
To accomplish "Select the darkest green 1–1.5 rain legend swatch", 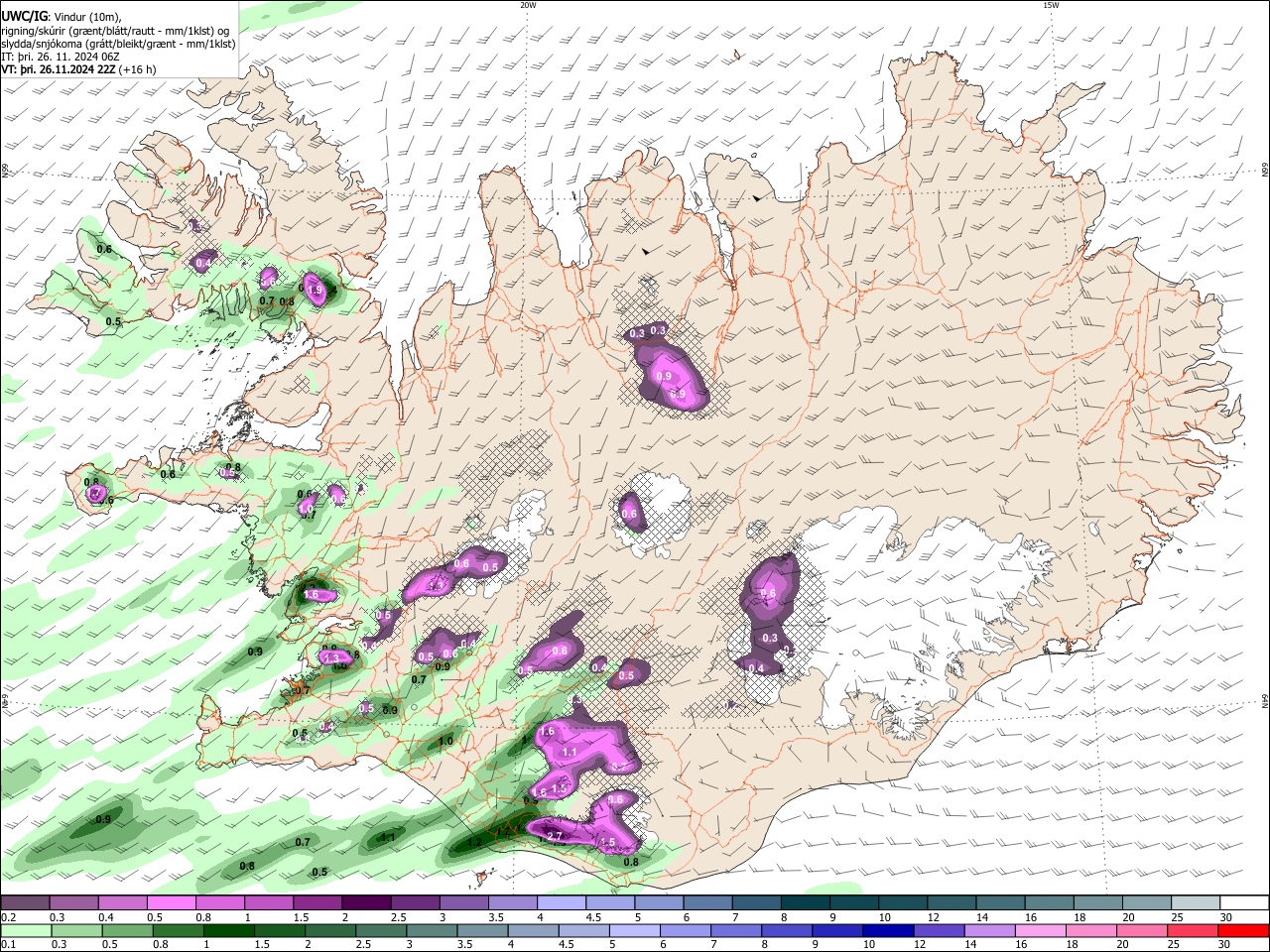I will (229, 930).
